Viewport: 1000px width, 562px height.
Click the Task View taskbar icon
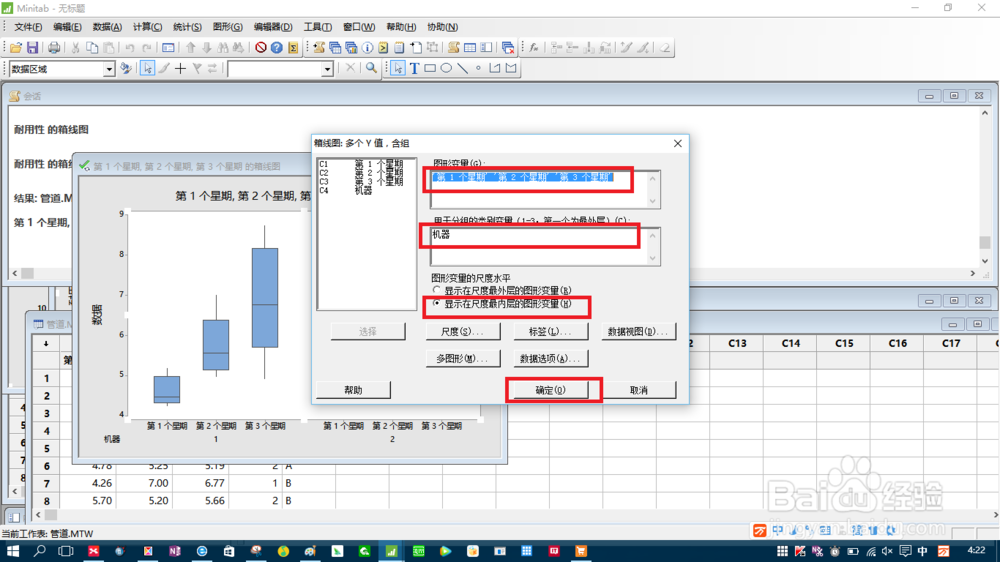pyautogui.click(x=66, y=551)
